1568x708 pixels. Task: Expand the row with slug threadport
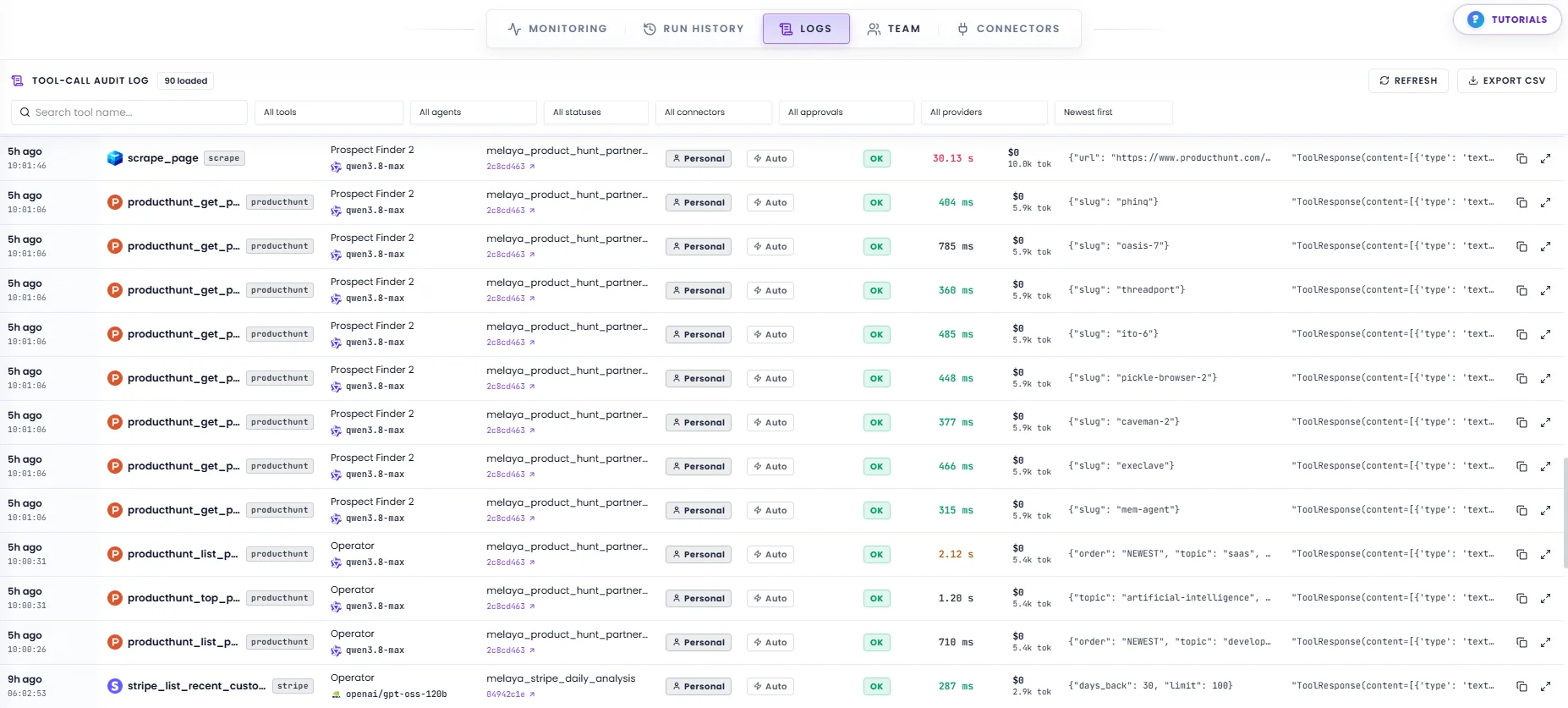[x=1545, y=290]
